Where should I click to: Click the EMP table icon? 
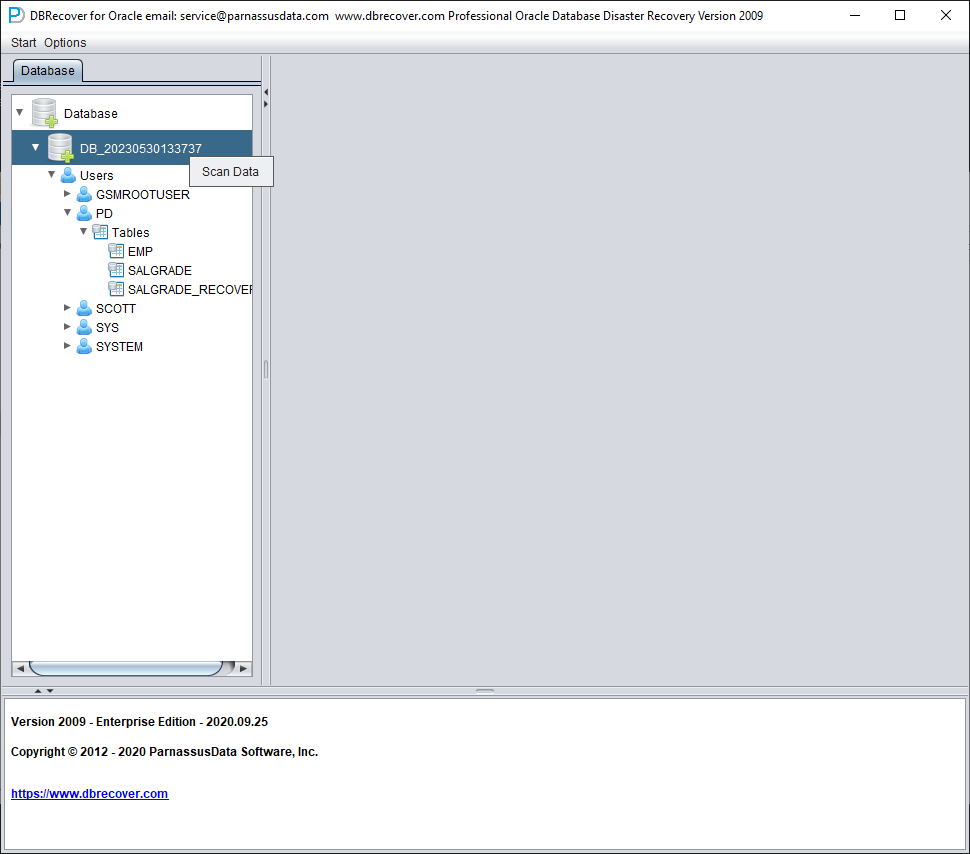pos(116,251)
